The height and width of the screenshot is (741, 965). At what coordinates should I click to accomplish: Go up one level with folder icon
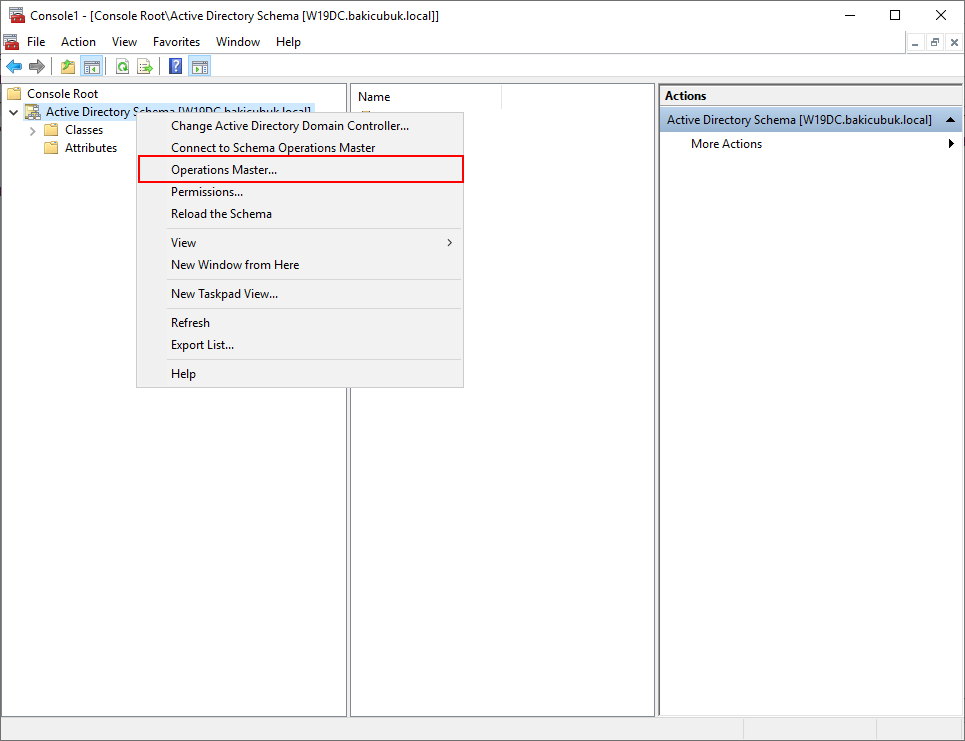68,66
